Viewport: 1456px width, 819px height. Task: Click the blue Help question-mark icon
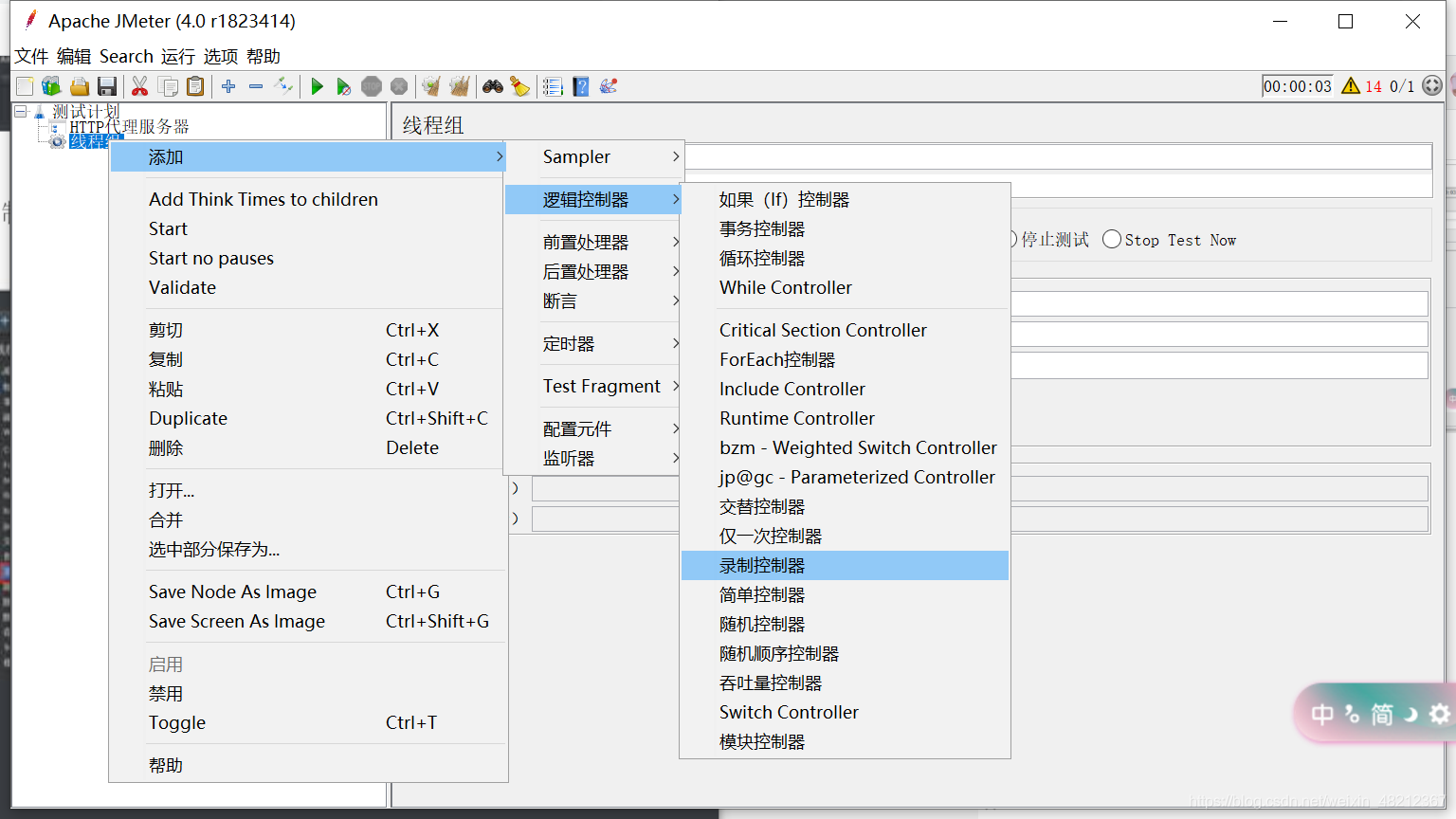581,86
